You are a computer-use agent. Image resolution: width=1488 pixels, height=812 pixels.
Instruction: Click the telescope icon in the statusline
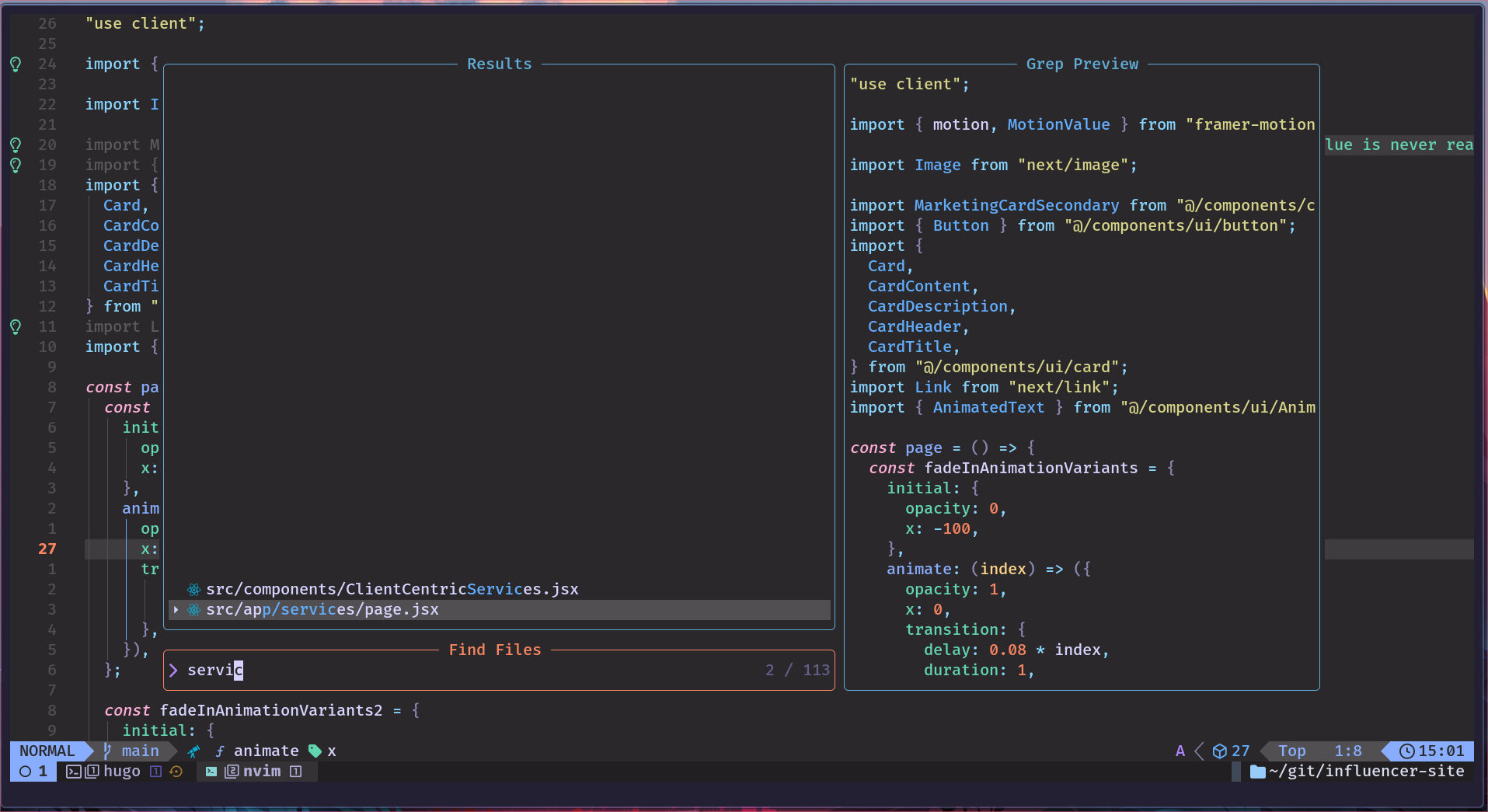pyautogui.click(x=193, y=751)
